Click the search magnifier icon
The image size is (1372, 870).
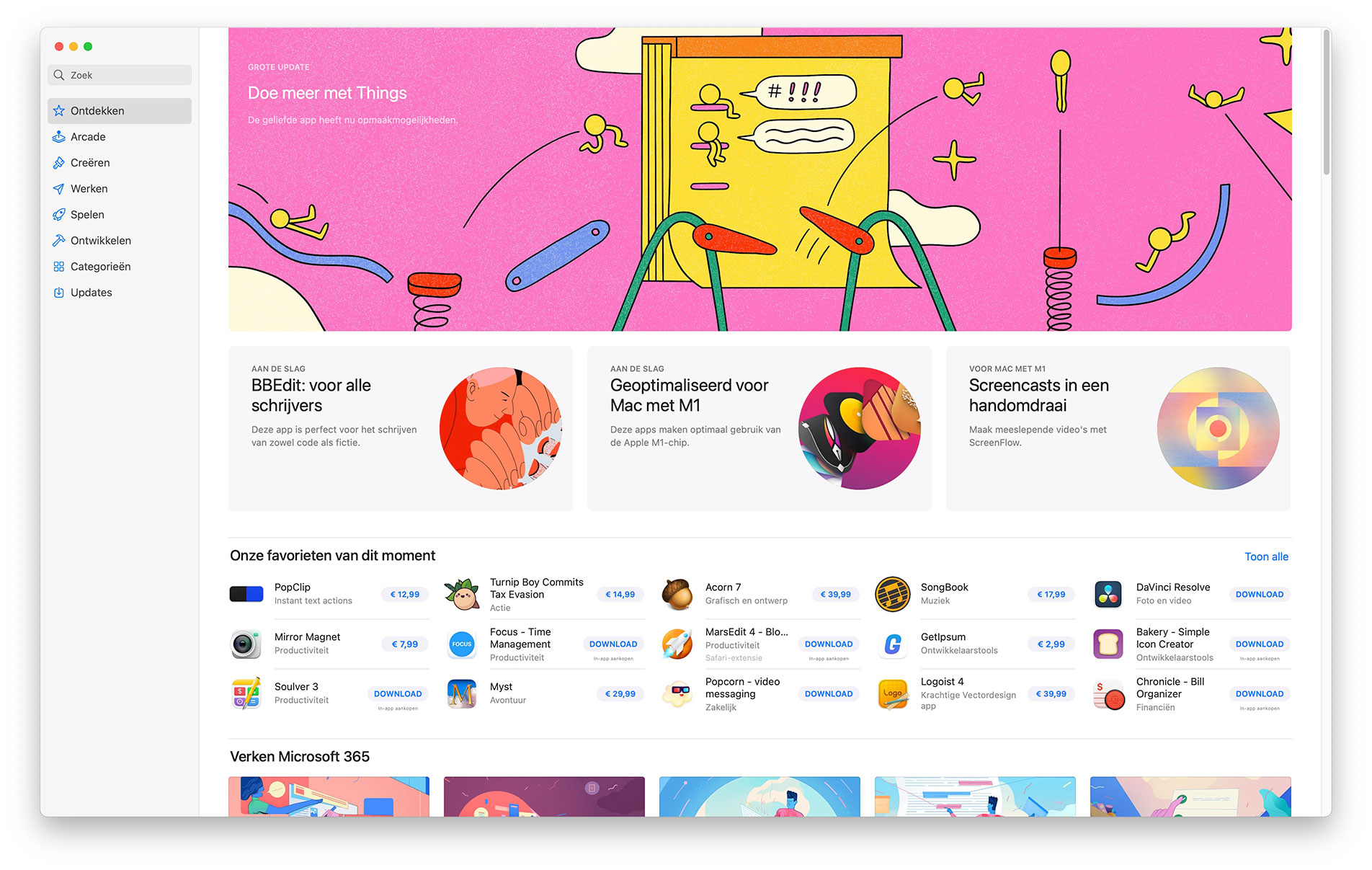click(x=59, y=75)
